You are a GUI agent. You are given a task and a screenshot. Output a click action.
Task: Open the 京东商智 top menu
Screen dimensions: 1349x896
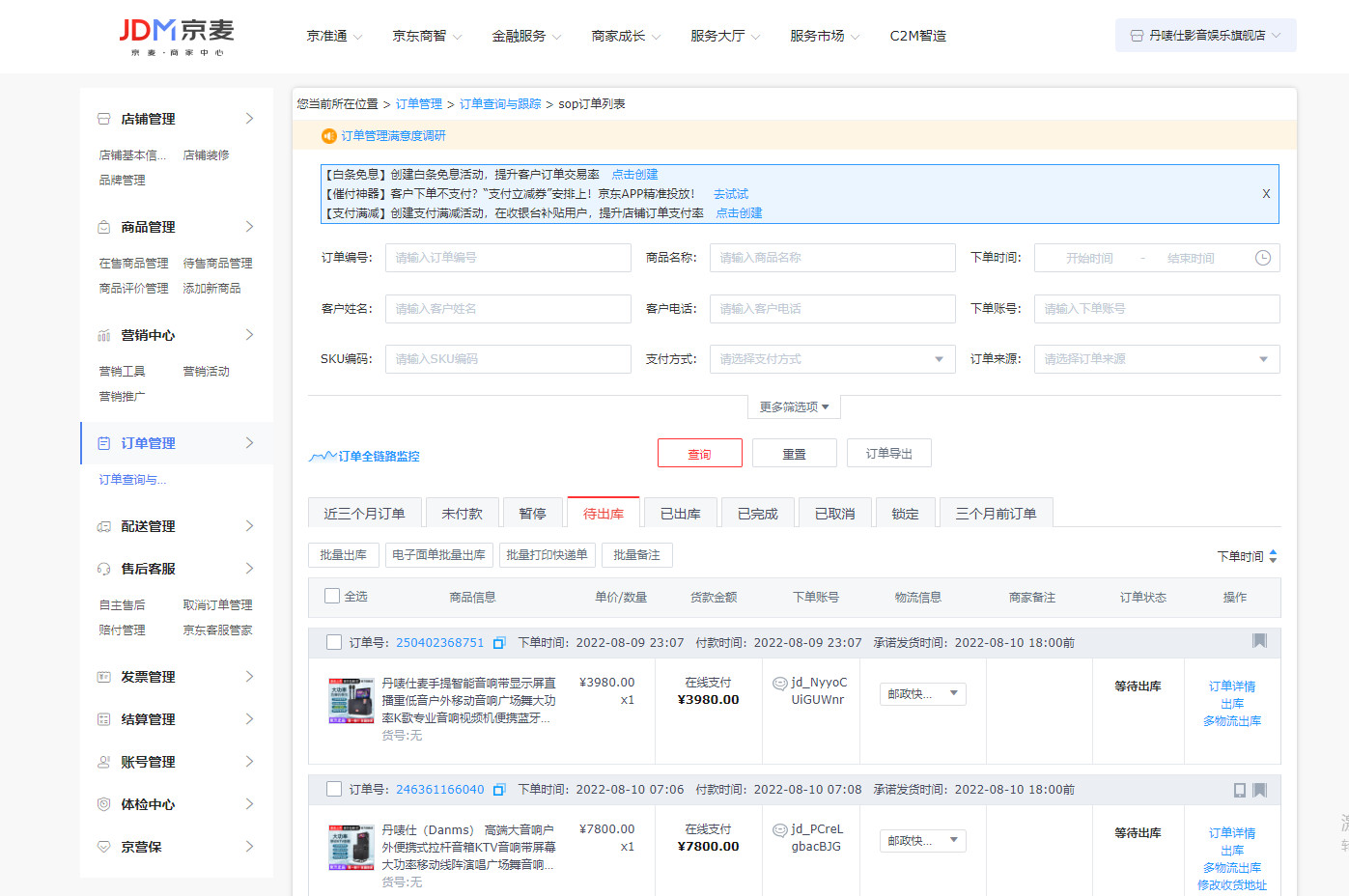(427, 36)
